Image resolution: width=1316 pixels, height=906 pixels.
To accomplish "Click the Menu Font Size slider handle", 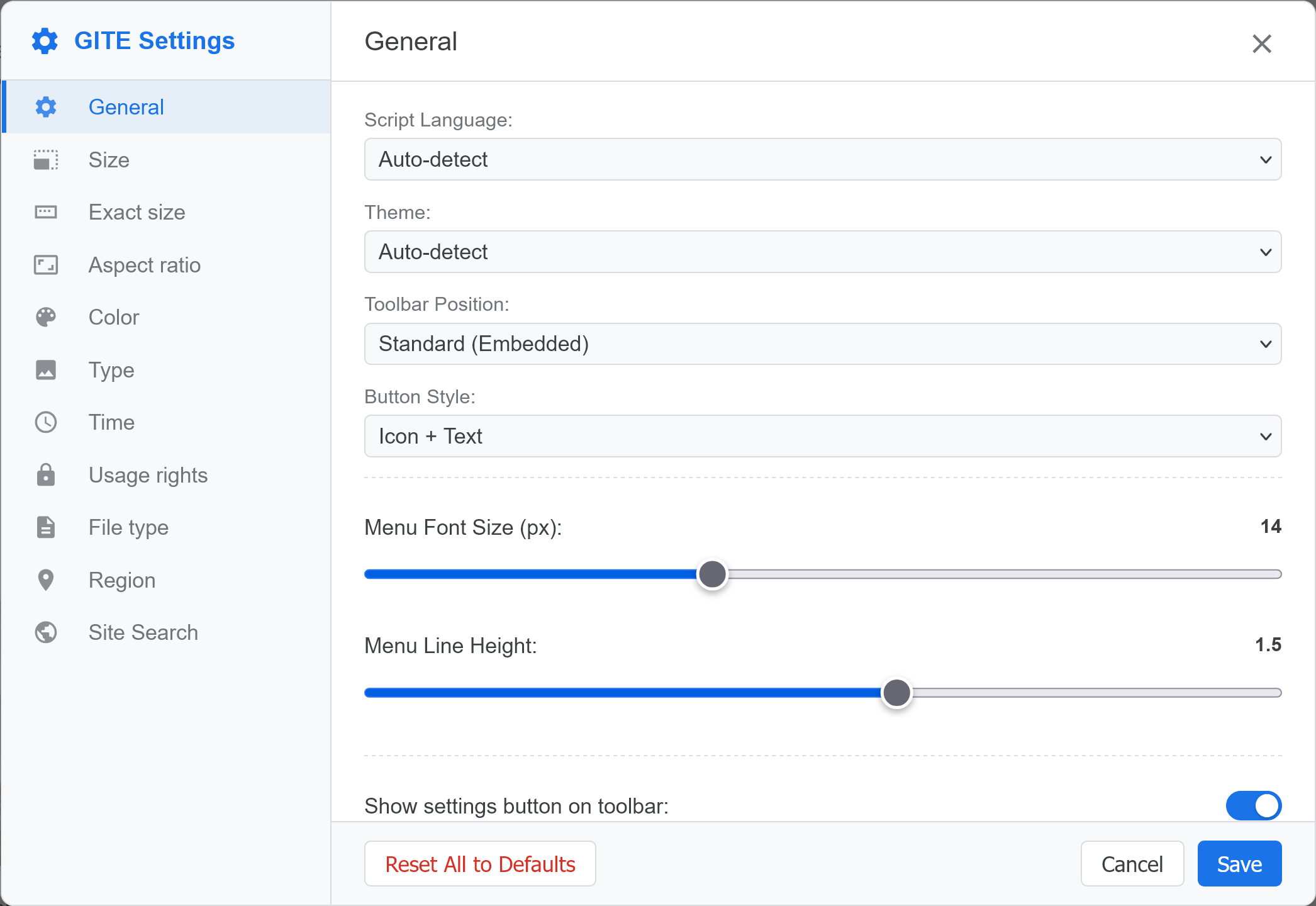I will click(712, 574).
